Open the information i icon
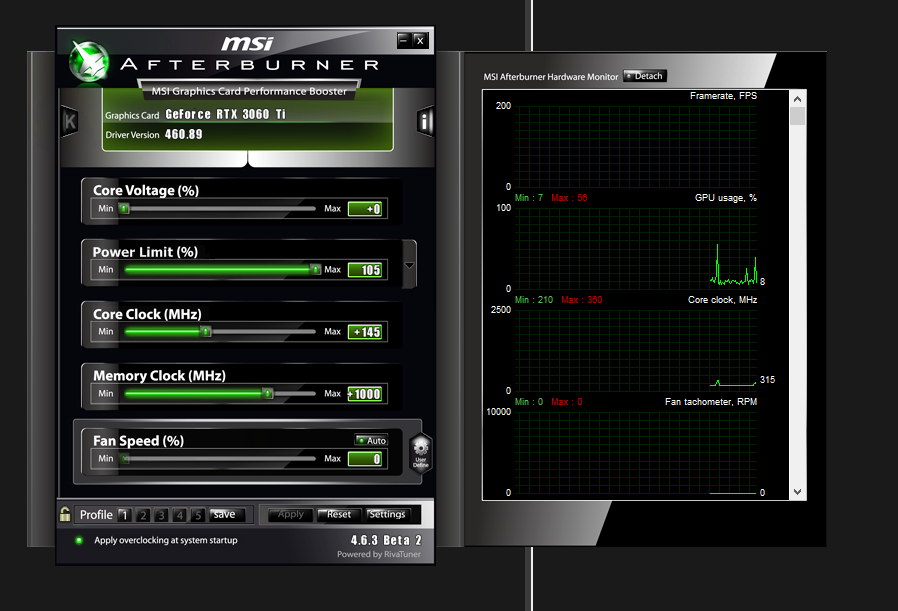Image resolution: width=898 pixels, height=611 pixels. click(424, 121)
